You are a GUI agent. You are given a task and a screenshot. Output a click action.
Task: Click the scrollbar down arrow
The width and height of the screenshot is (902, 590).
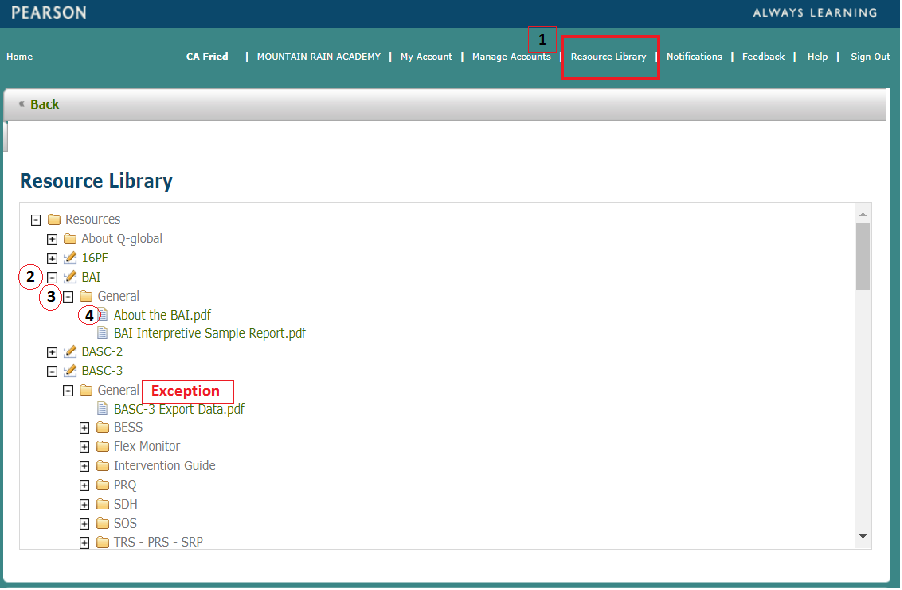pos(862,538)
